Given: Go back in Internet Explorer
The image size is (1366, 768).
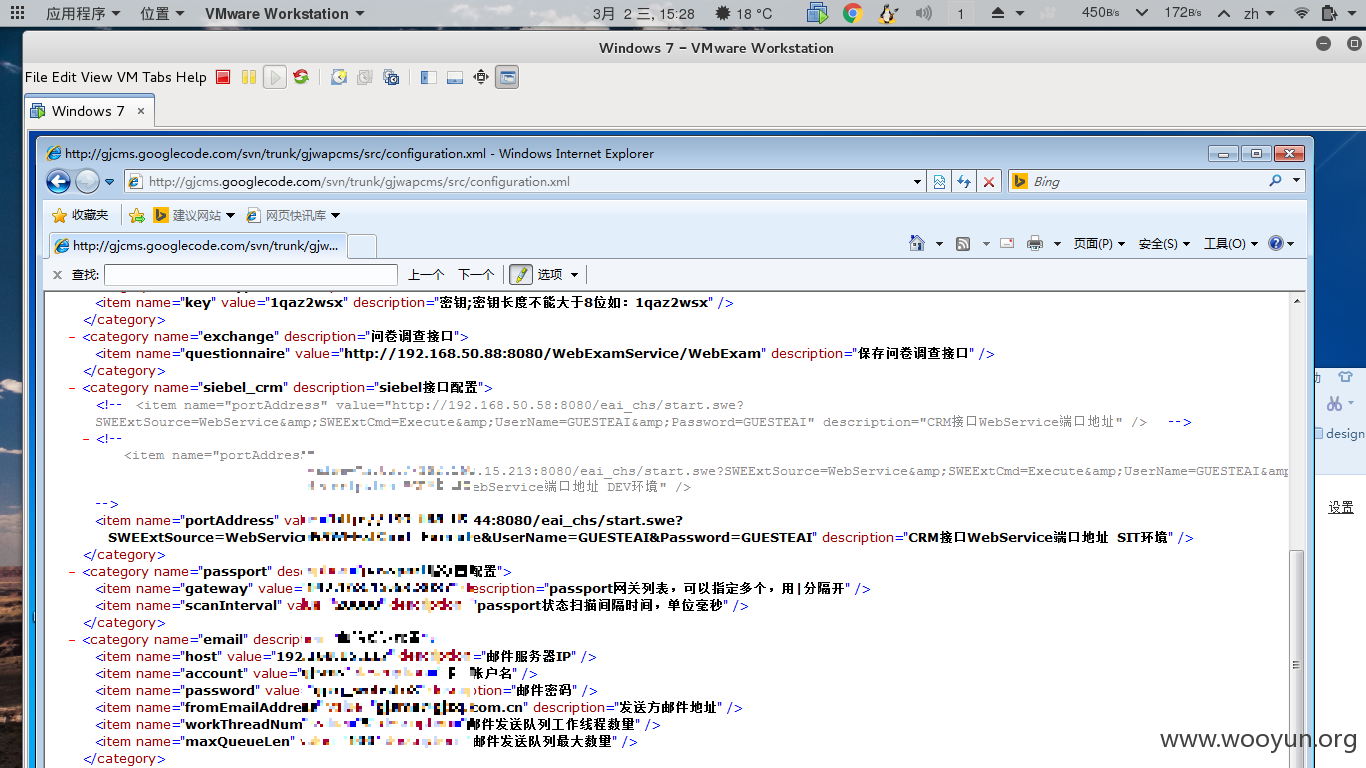Looking at the screenshot, I should pyautogui.click(x=59, y=181).
